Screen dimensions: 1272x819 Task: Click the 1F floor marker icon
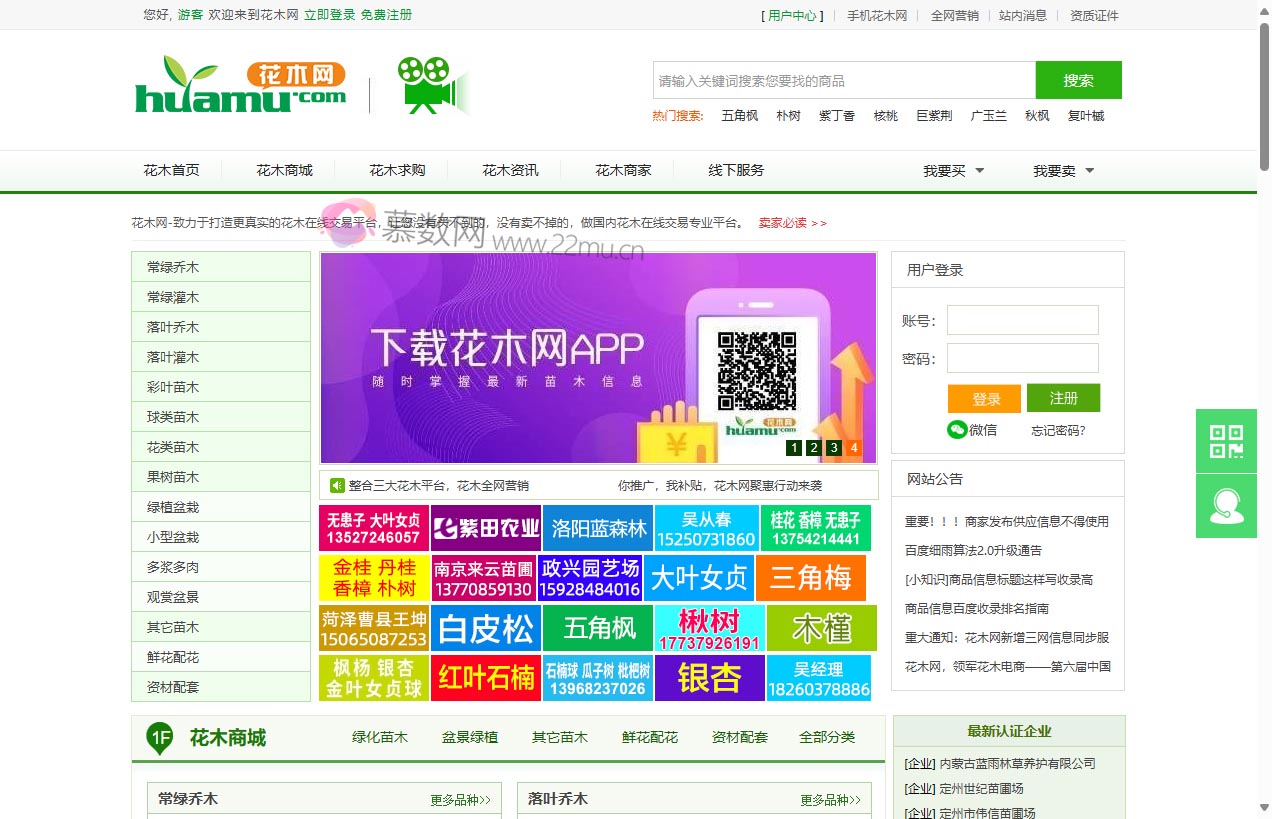[x=160, y=738]
